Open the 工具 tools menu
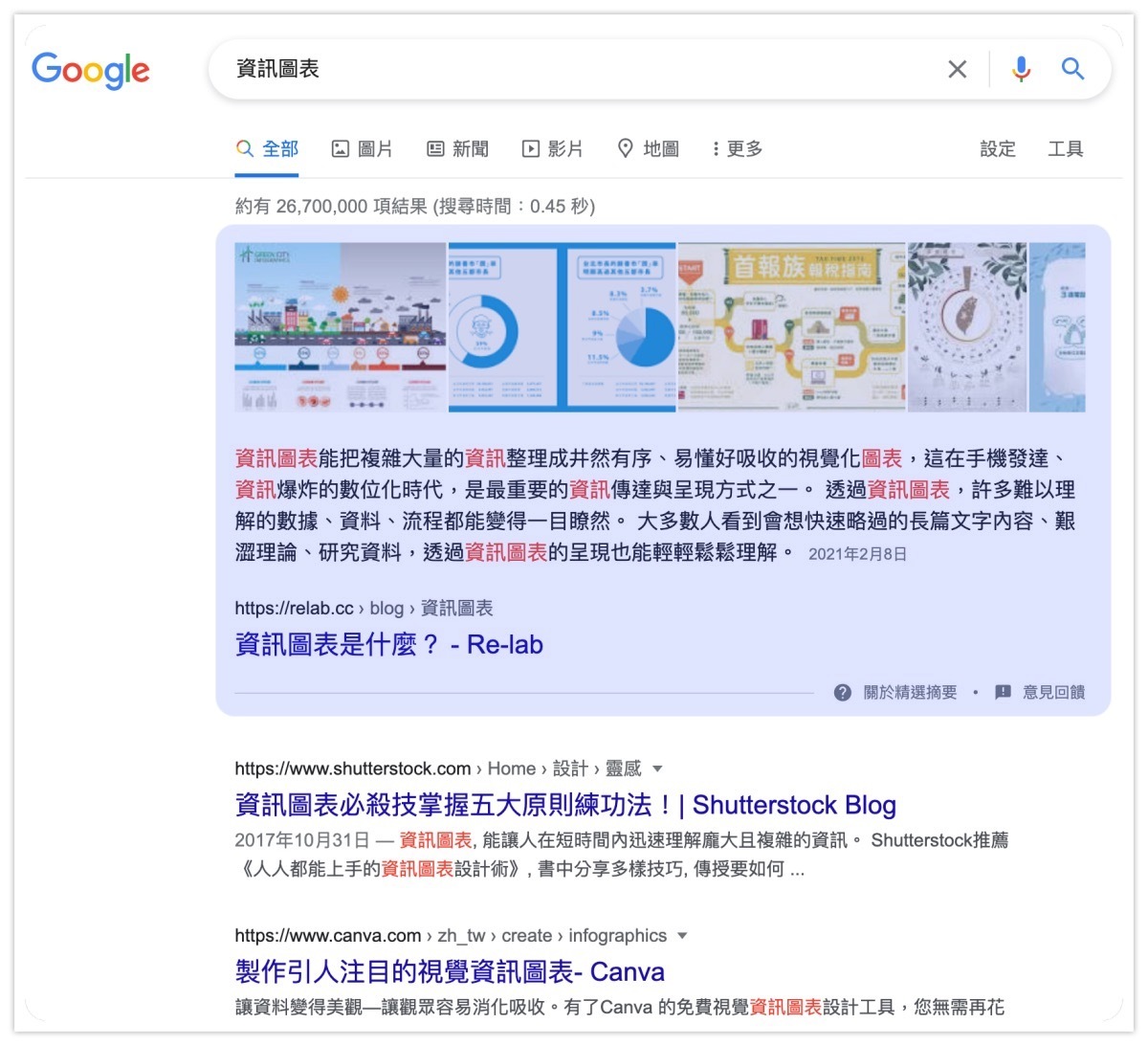This screenshot has height=1046, width=1148. 1065,148
